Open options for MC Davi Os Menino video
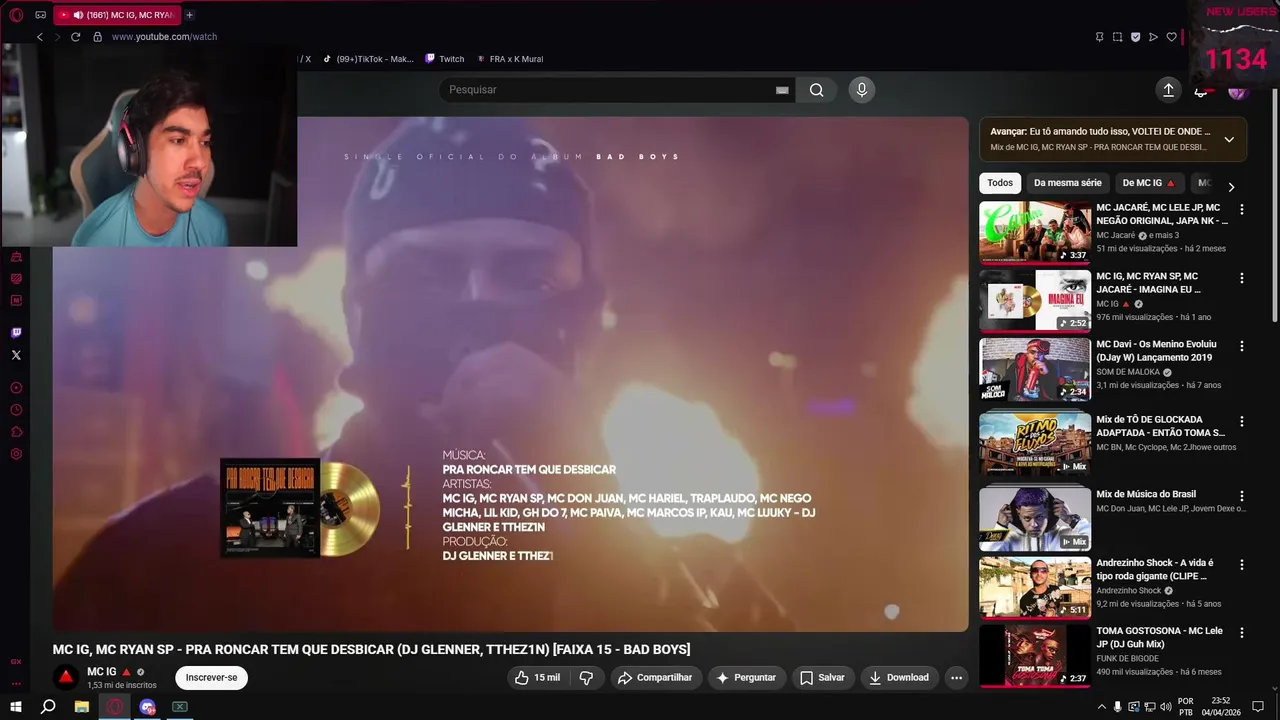 tap(1242, 346)
